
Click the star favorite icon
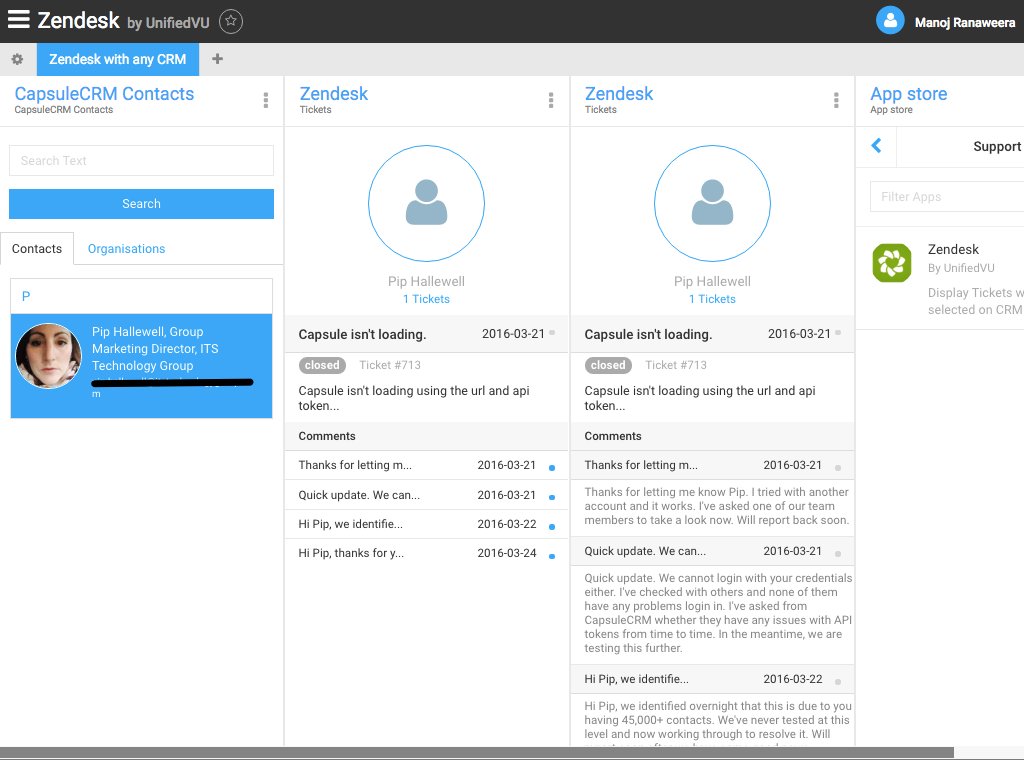230,21
